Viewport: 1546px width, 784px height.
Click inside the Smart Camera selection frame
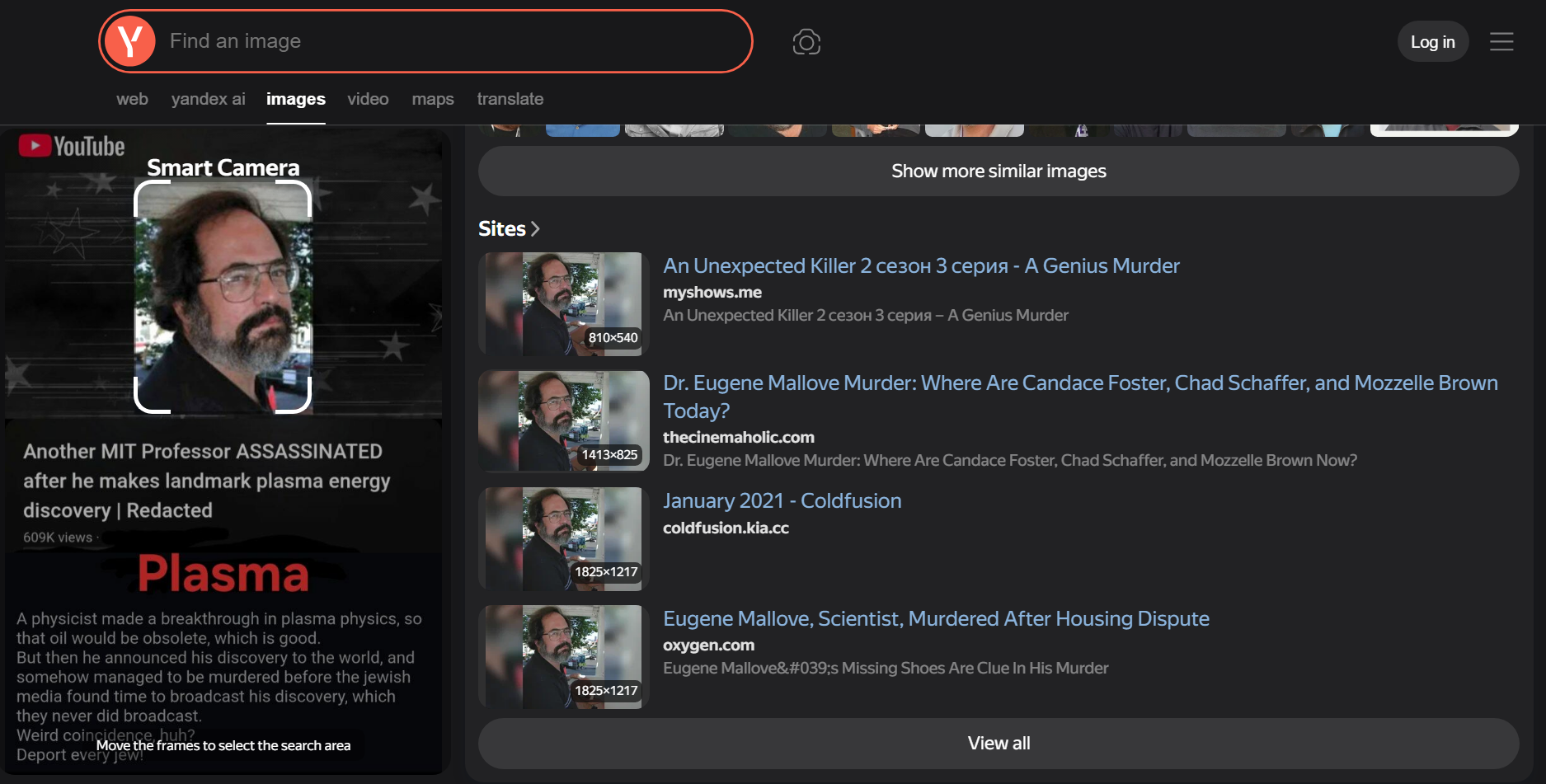click(x=223, y=297)
